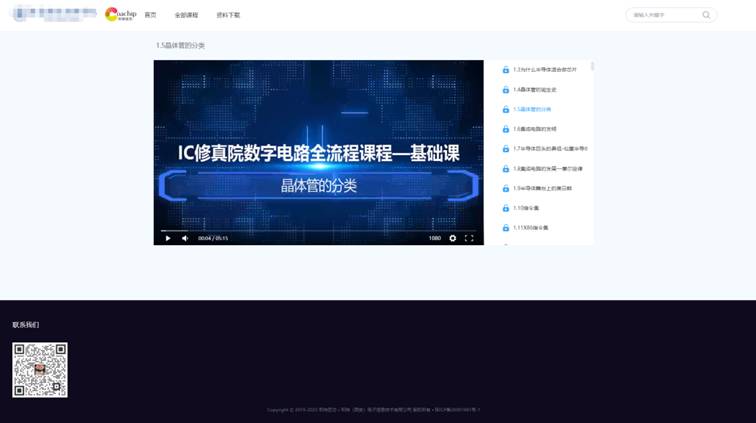Go to 首页 in navigation bar
The height and width of the screenshot is (423, 756).
tap(150, 15)
